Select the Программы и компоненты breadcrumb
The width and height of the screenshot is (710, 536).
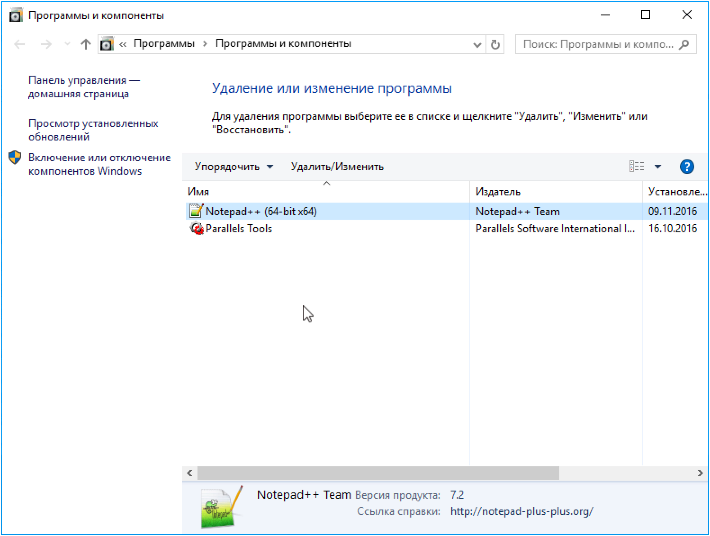point(283,43)
